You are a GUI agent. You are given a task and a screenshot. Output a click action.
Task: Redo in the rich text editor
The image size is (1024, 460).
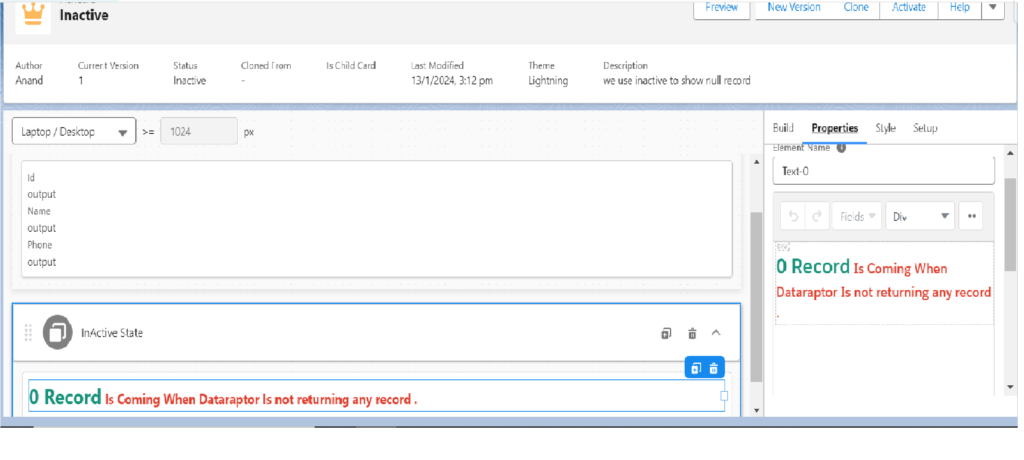coord(816,216)
